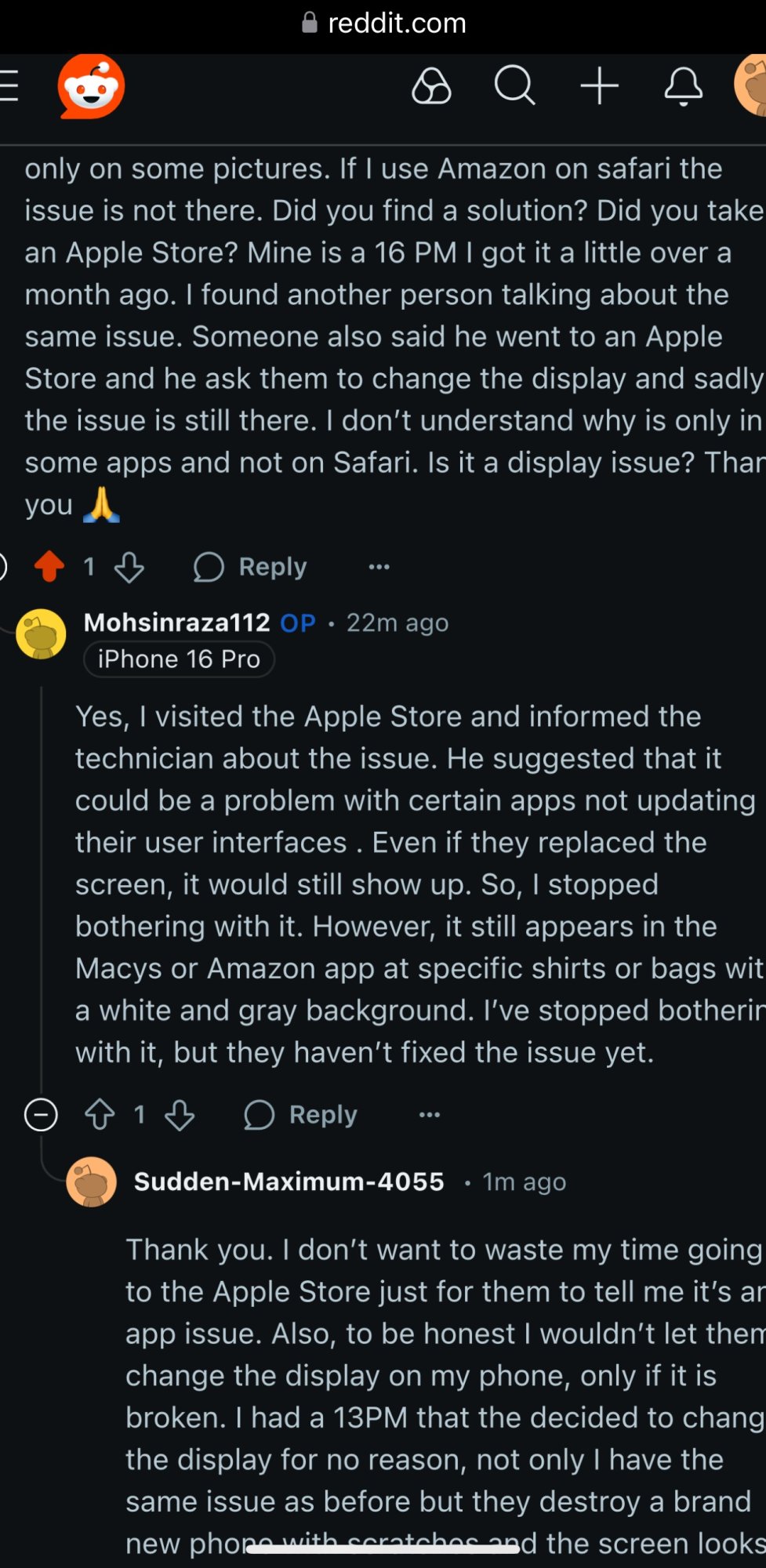Screen dimensions: 766x1568
Task: Open the three-dot menu under Mohsinraza112's comment
Action: [x=429, y=1114]
